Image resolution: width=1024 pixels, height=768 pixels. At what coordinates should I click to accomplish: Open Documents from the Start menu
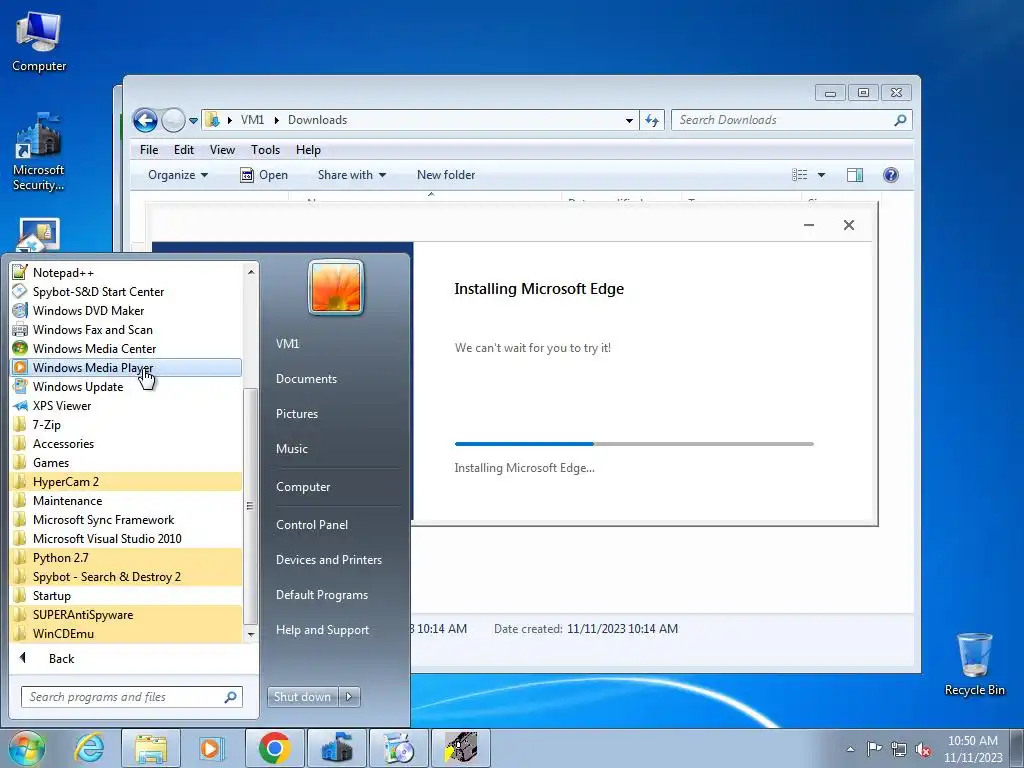[x=306, y=379]
